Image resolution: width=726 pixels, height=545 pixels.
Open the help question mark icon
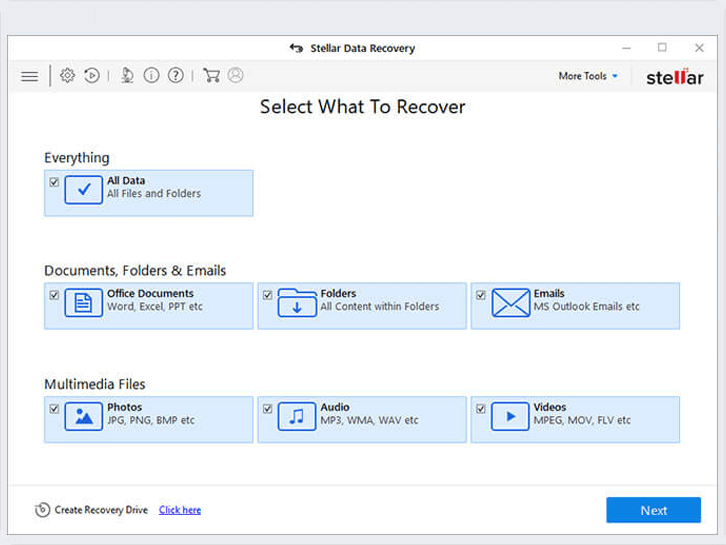[x=175, y=75]
